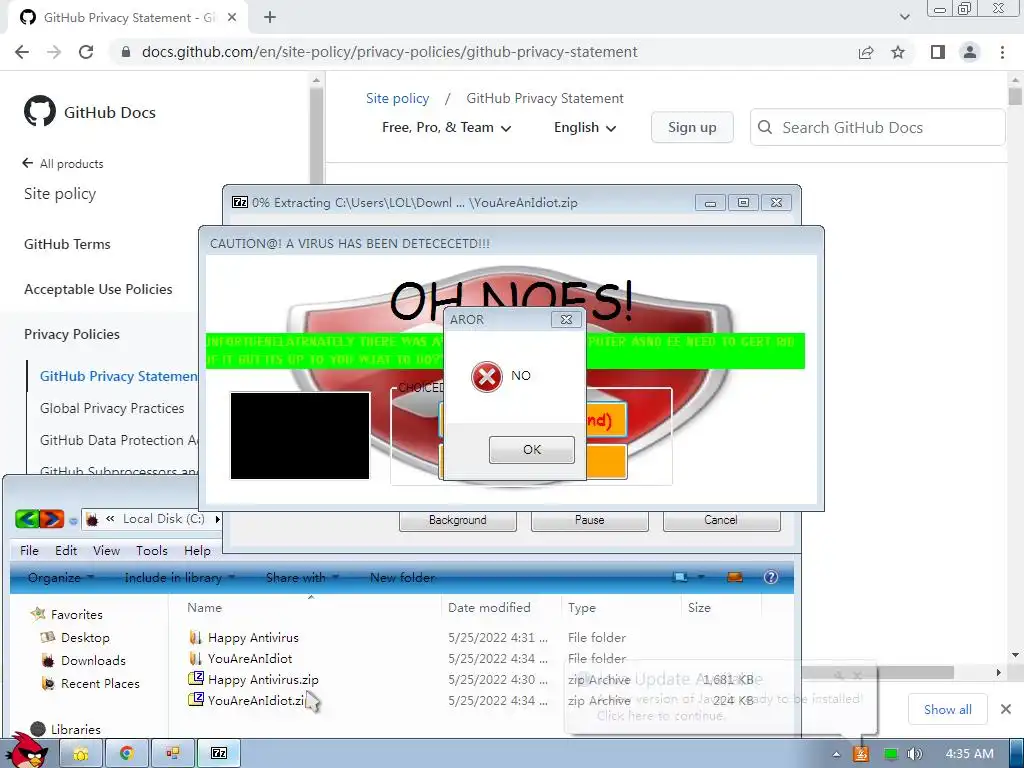1024x768 pixels.
Task: Click Explorer help question mark icon
Action: point(771,577)
